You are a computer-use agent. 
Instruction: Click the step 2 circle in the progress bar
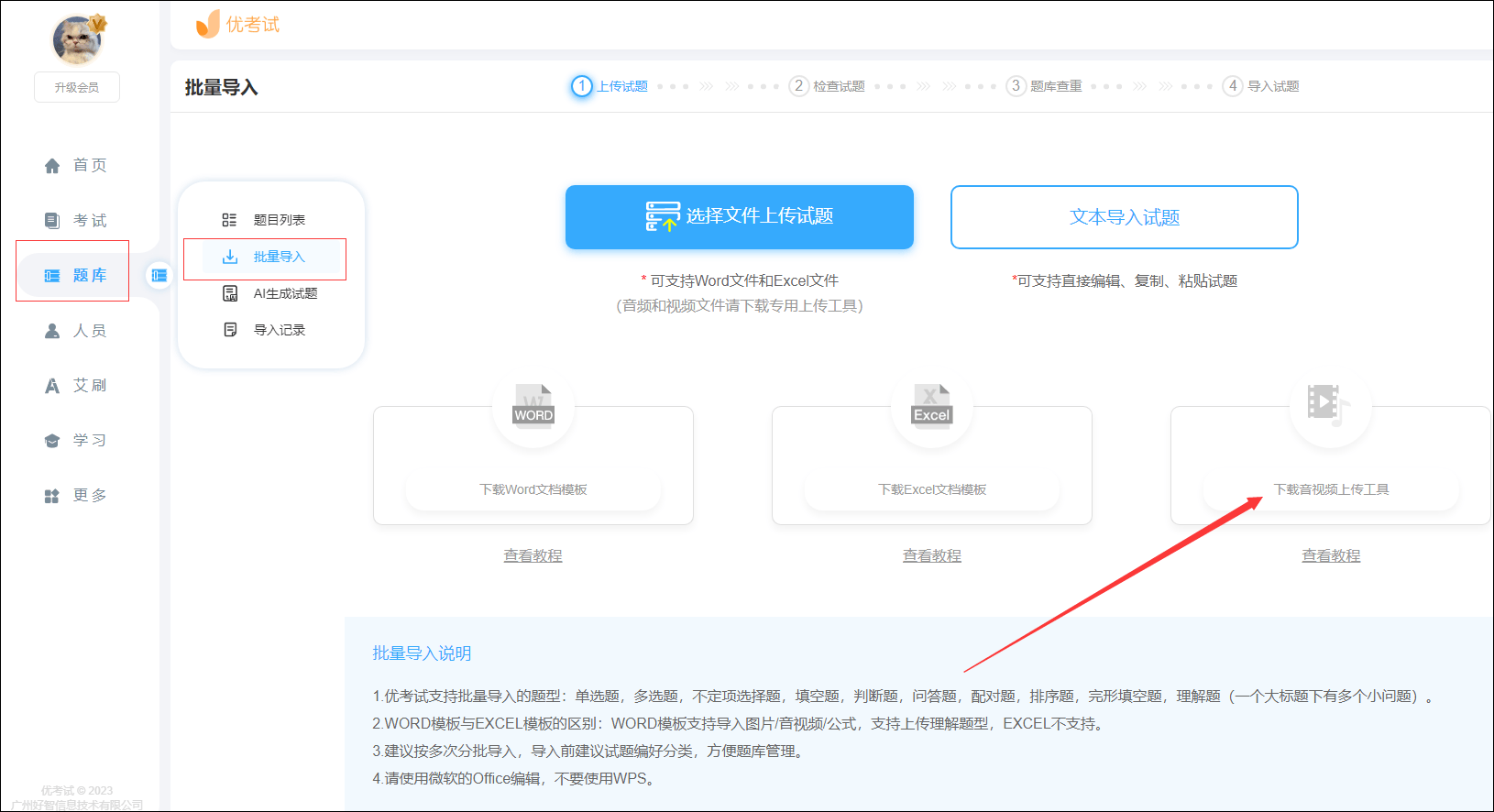click(799, 86)
